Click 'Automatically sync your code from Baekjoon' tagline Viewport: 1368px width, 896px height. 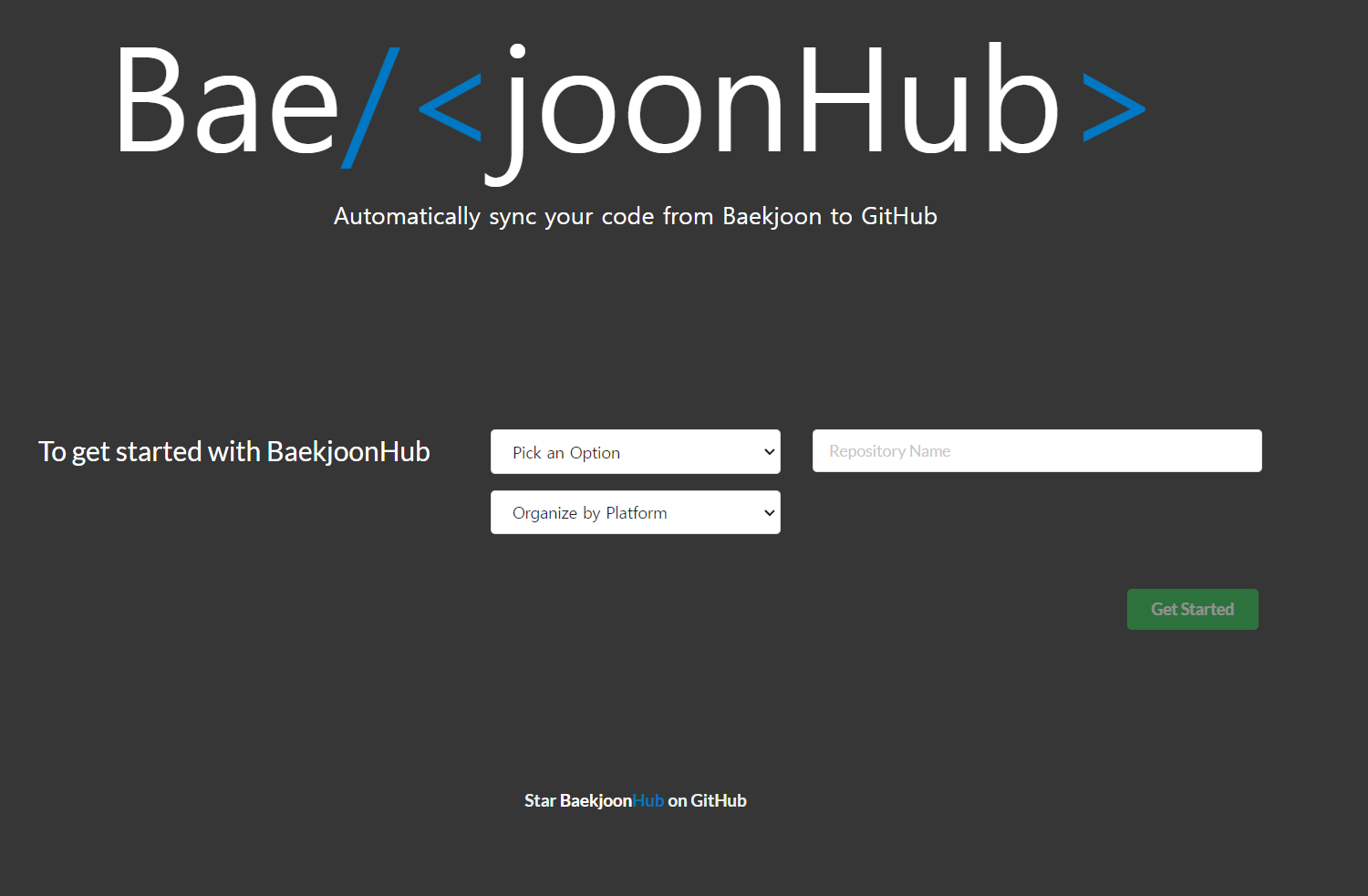pyautogui.click(x=636, y=216)
